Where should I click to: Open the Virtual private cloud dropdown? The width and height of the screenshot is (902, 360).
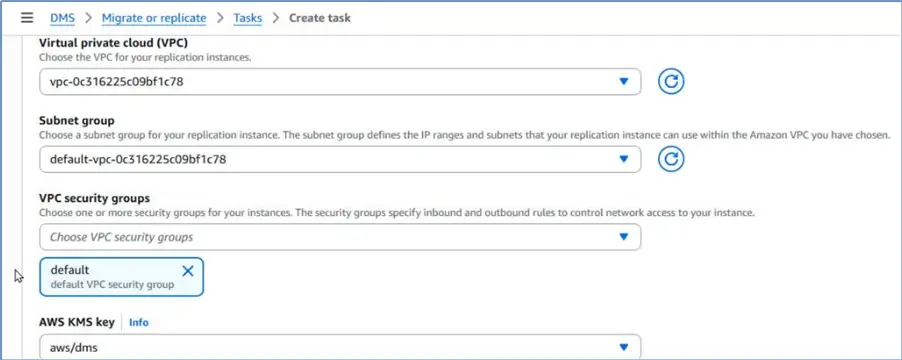(x=340, y=82)
